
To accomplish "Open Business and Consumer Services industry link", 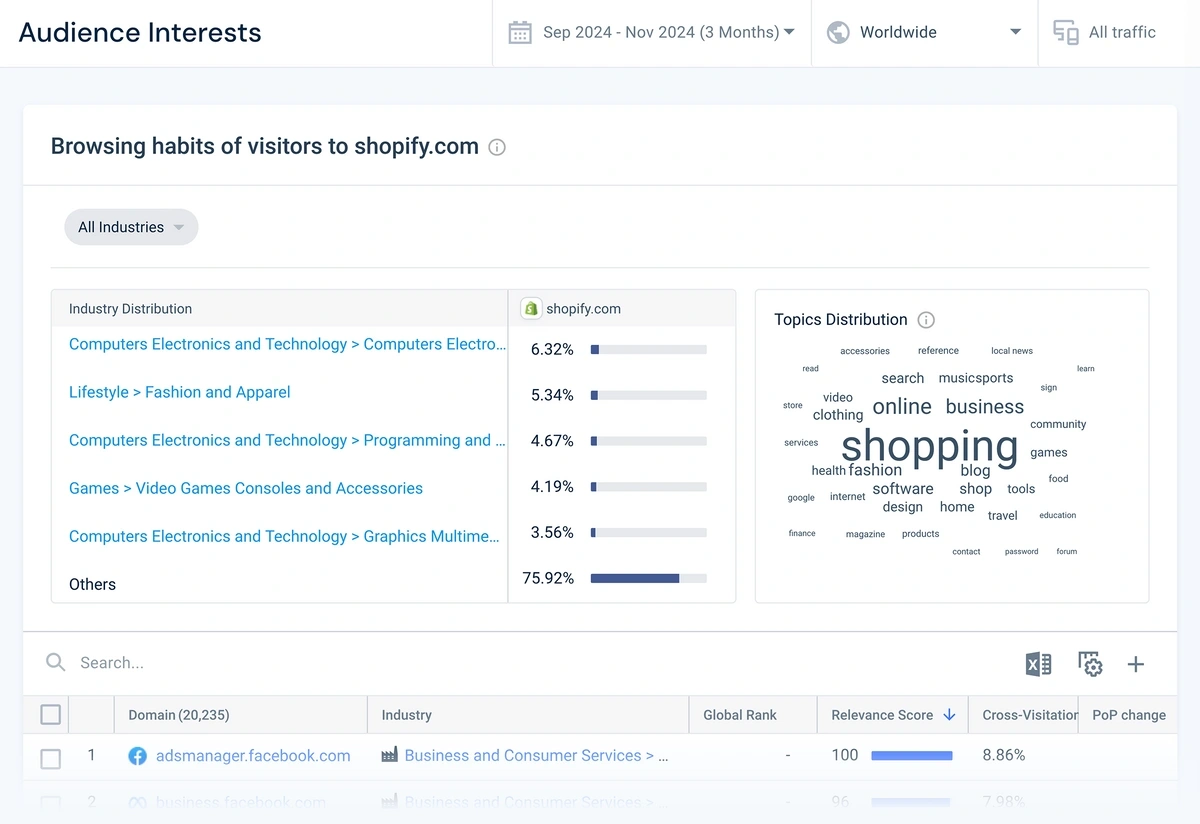I will tap(536, 756).
